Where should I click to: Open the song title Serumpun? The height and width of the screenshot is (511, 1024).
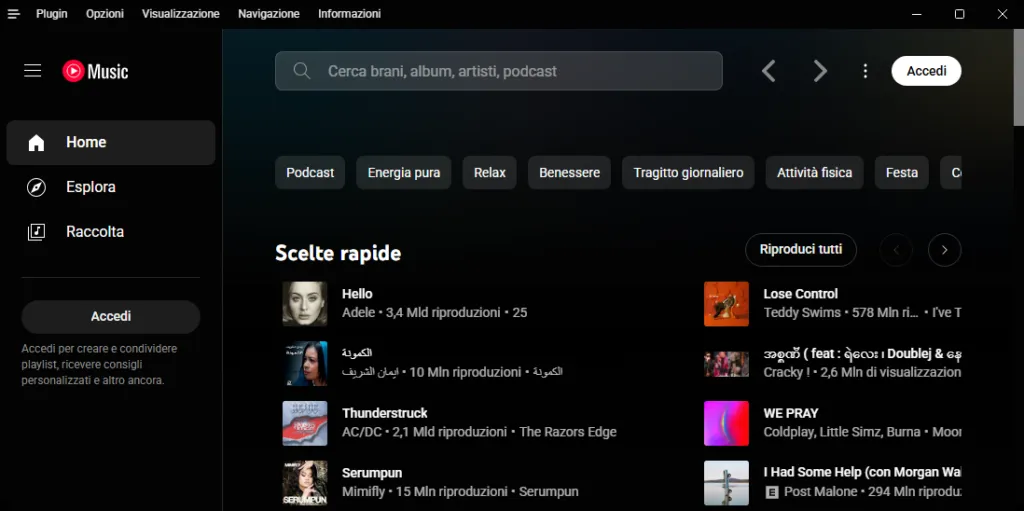tap(372, 472)
